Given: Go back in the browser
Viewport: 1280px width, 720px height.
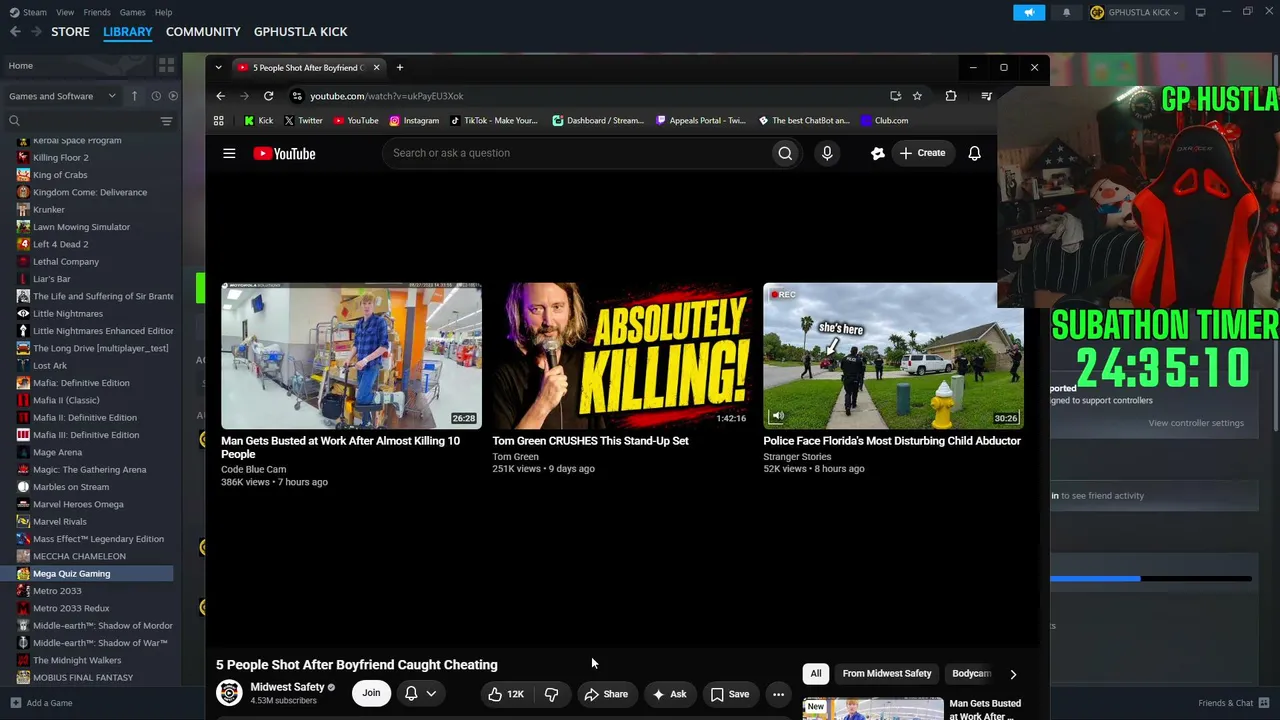Looking at the screenshot, I should tap(221, 96).
